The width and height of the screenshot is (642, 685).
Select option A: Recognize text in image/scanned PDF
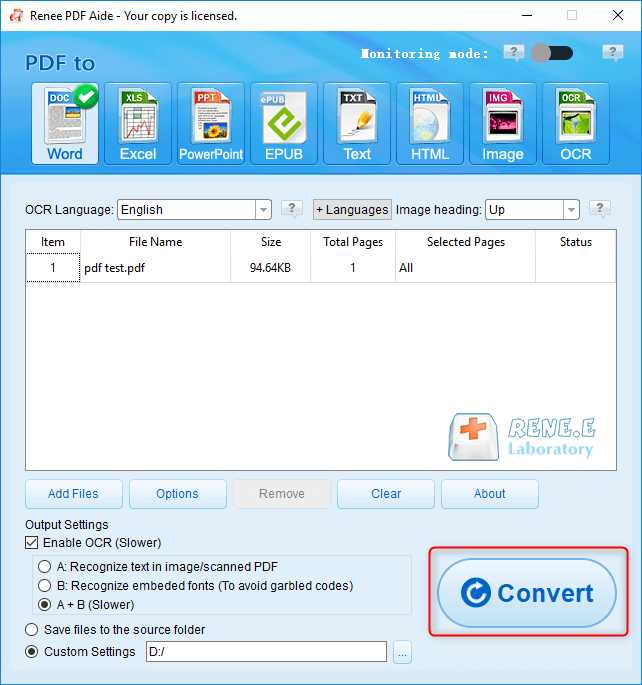tap(45, 567)
